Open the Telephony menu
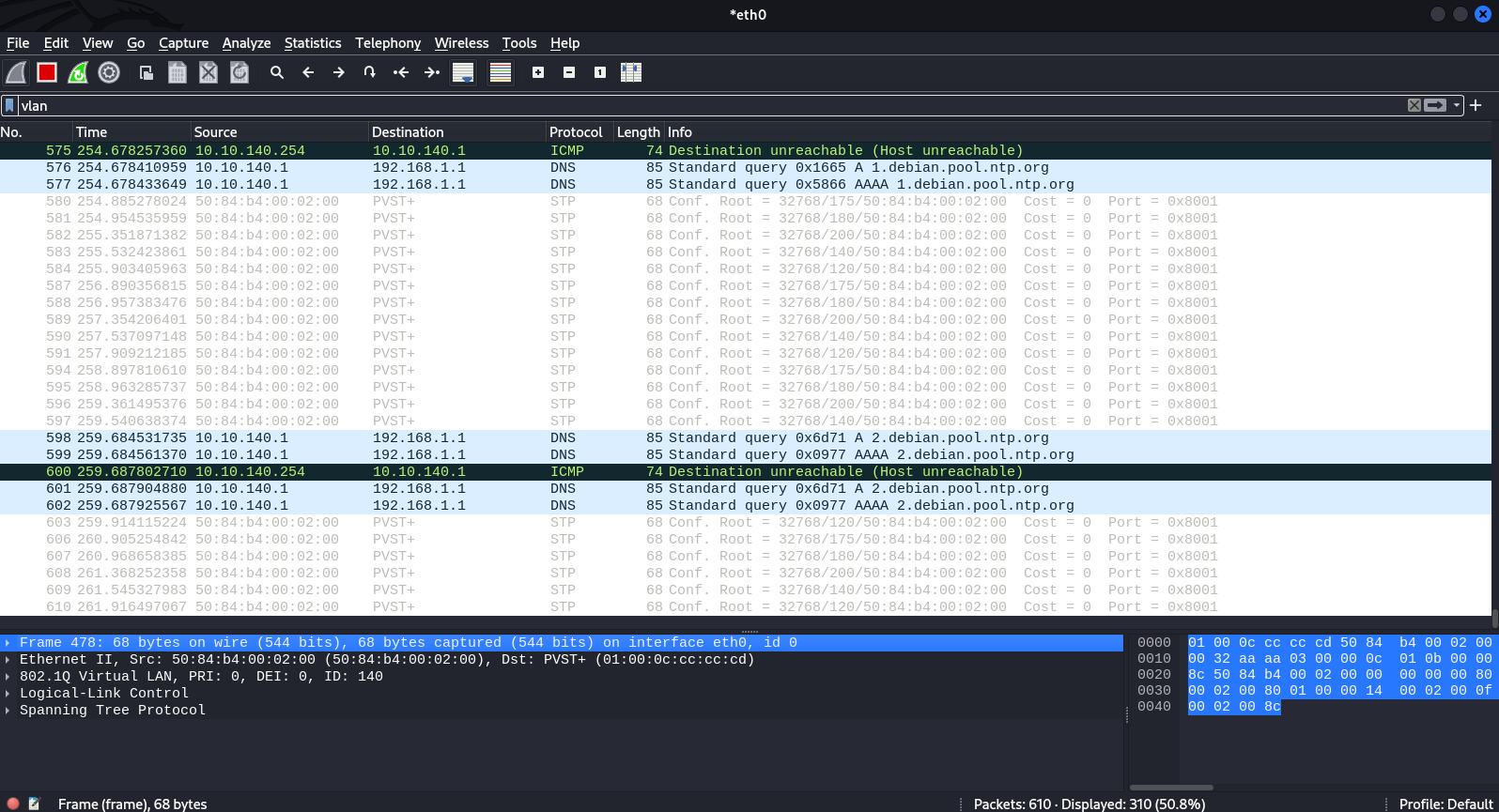 (x=388, y=43)
